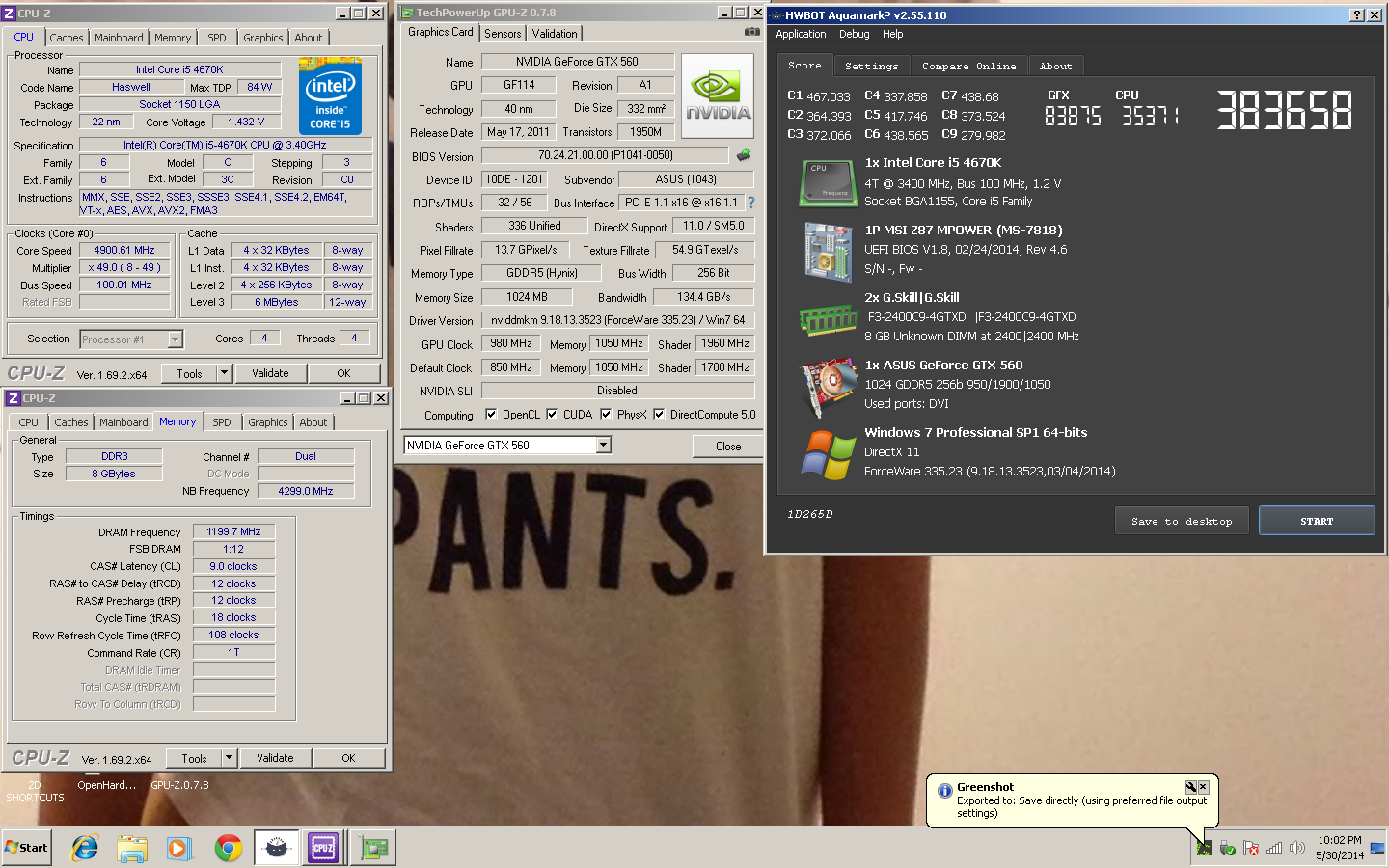Open Google Chrome from the taskbar

229,848
